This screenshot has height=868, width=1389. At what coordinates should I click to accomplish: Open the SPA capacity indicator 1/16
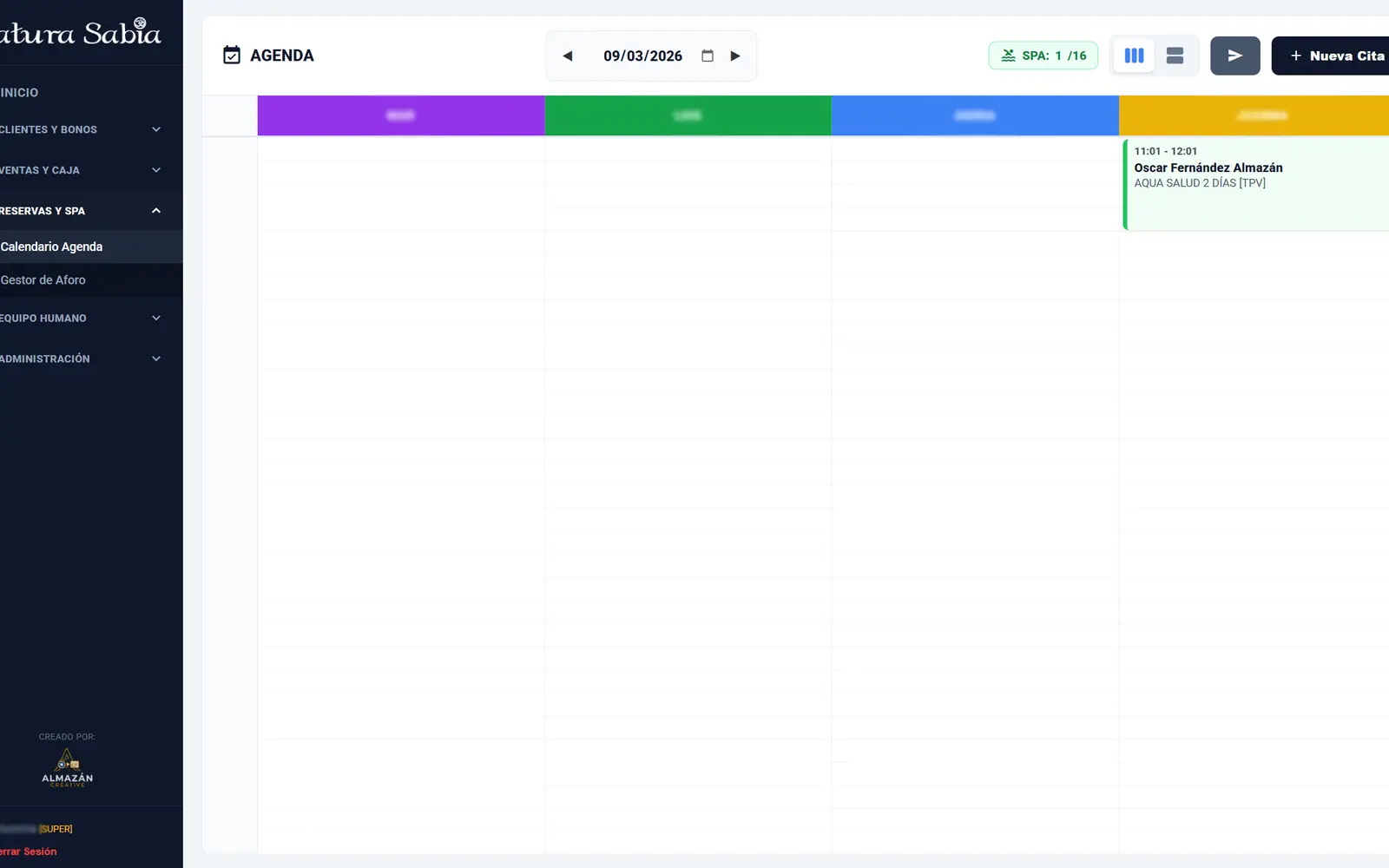click(x=1043, y=56)
